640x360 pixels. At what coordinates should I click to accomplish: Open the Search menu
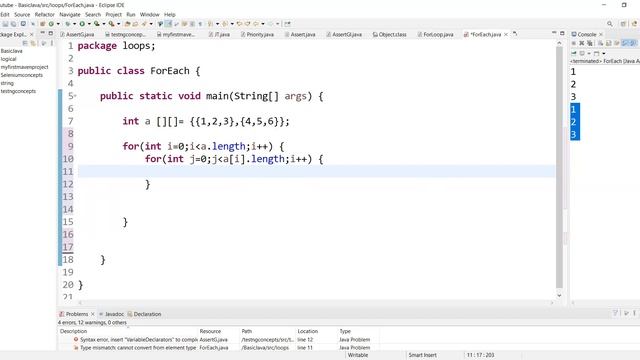[93, 14]
